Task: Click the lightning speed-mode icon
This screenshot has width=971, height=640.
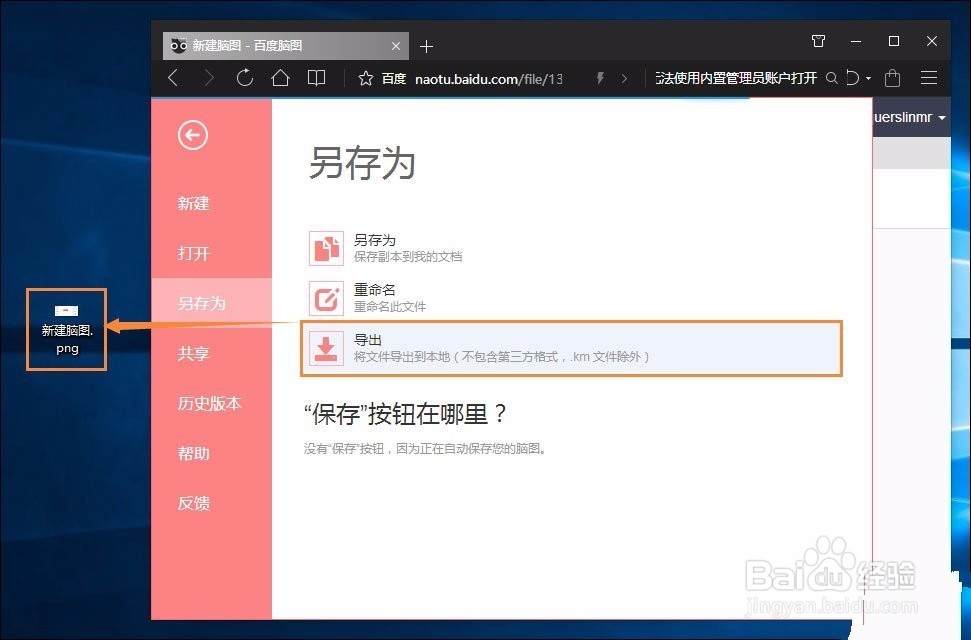Action: click(599, 78)
